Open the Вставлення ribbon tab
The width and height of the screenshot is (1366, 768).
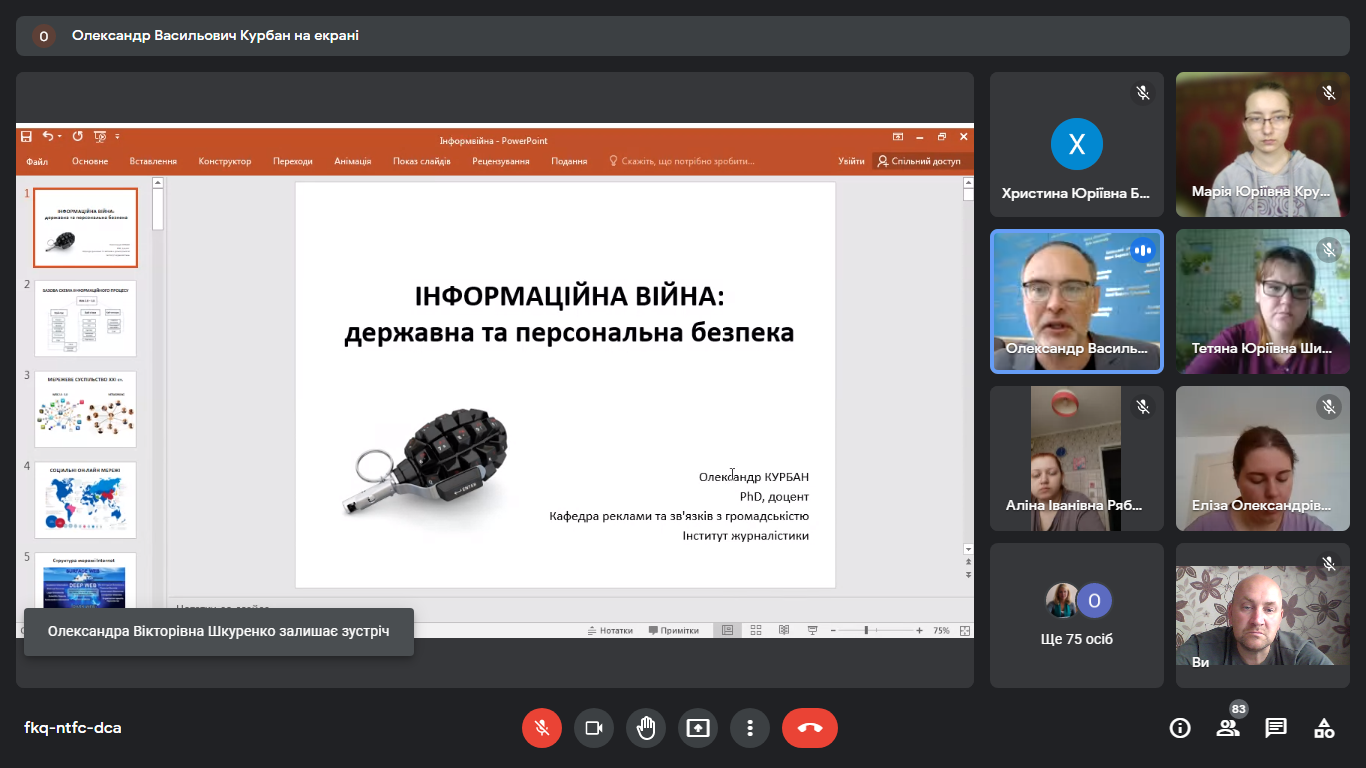(153, 161)
